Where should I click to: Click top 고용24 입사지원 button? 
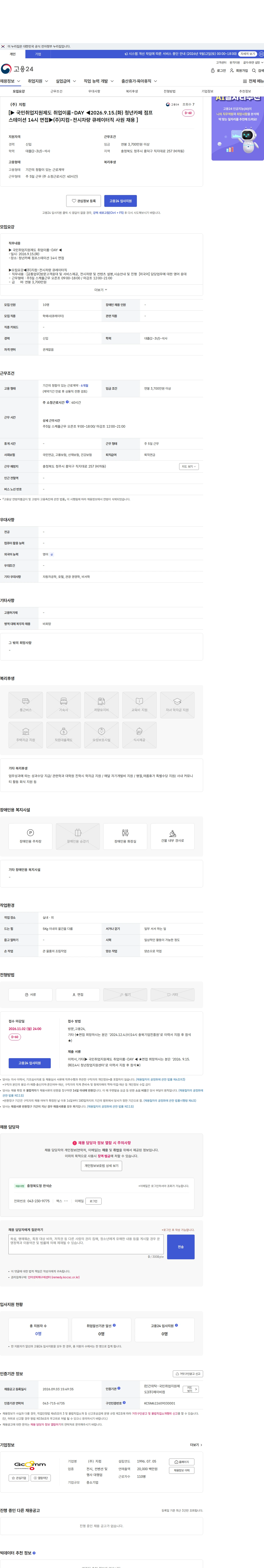121,201
